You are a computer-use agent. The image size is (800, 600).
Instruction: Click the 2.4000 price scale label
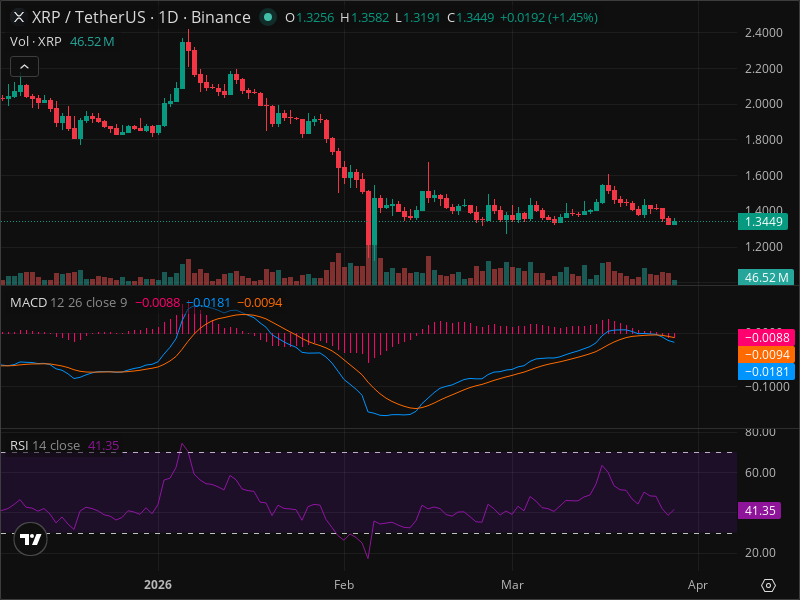click(763, 33)
